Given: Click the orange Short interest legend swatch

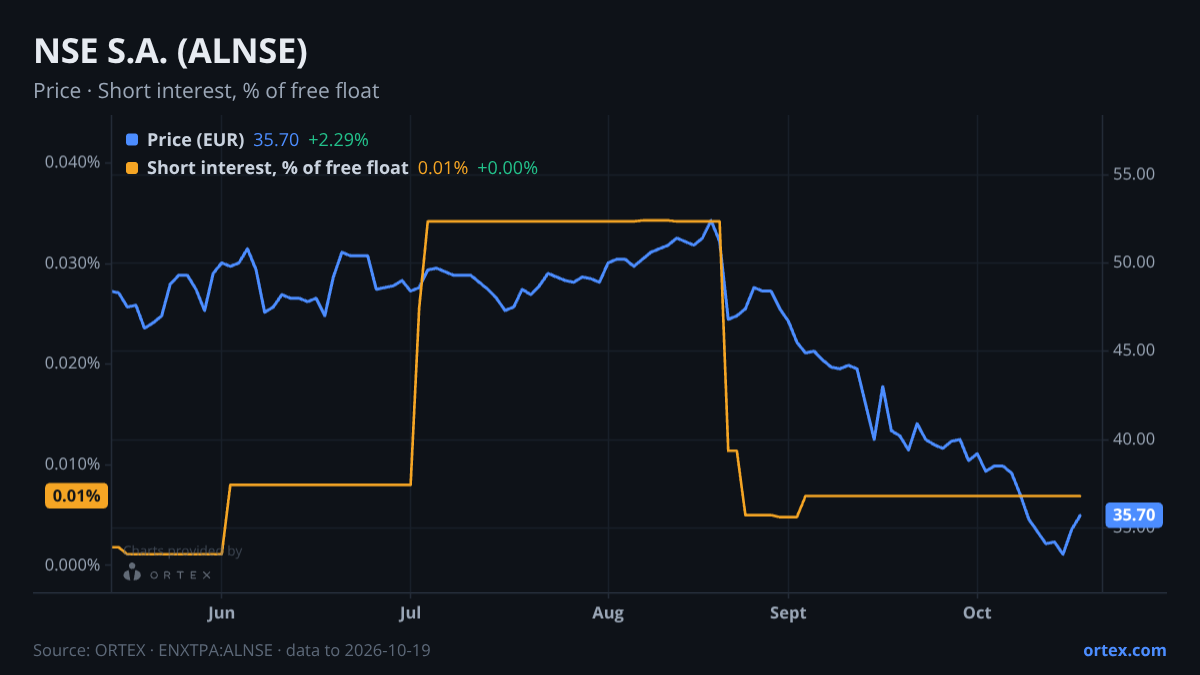Looking at the screenshot, I should click(x=132, y=168).
